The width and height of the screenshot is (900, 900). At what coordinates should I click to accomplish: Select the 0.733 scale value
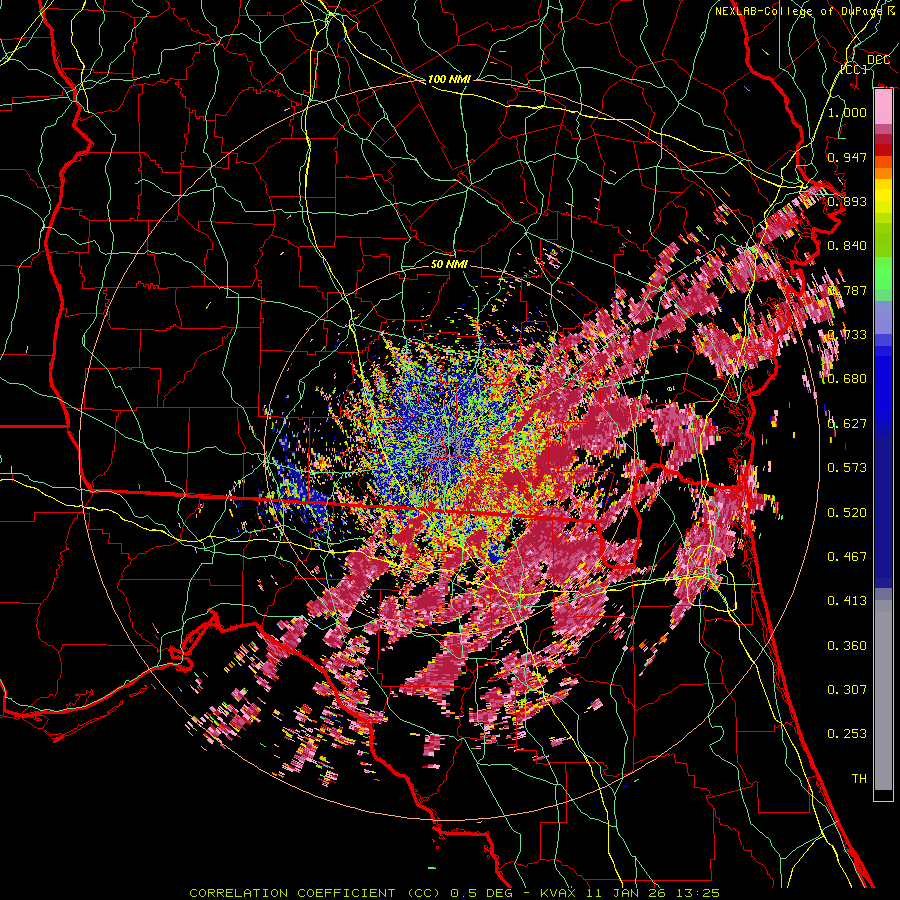coord(847,335)
